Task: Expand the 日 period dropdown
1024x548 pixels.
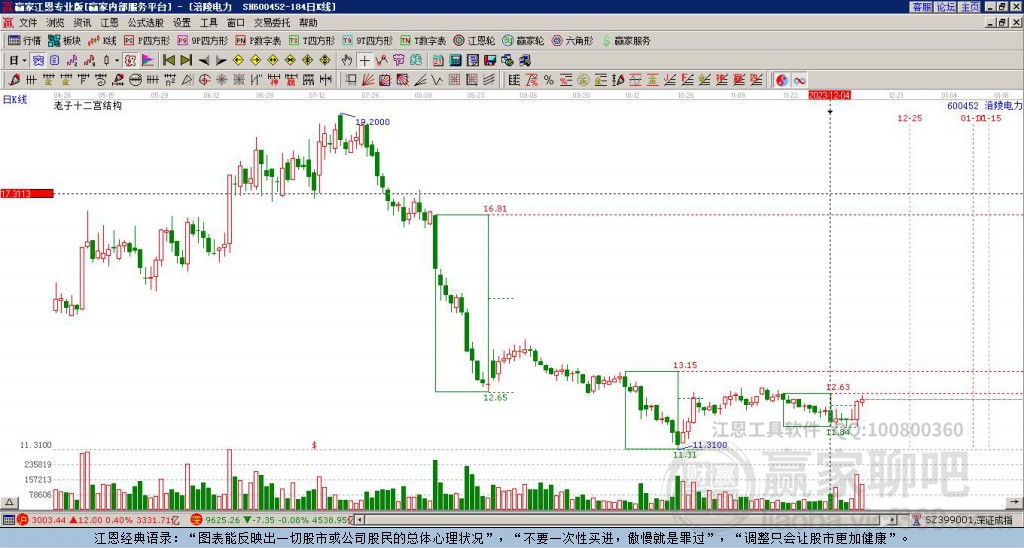Action: (24, 61)
